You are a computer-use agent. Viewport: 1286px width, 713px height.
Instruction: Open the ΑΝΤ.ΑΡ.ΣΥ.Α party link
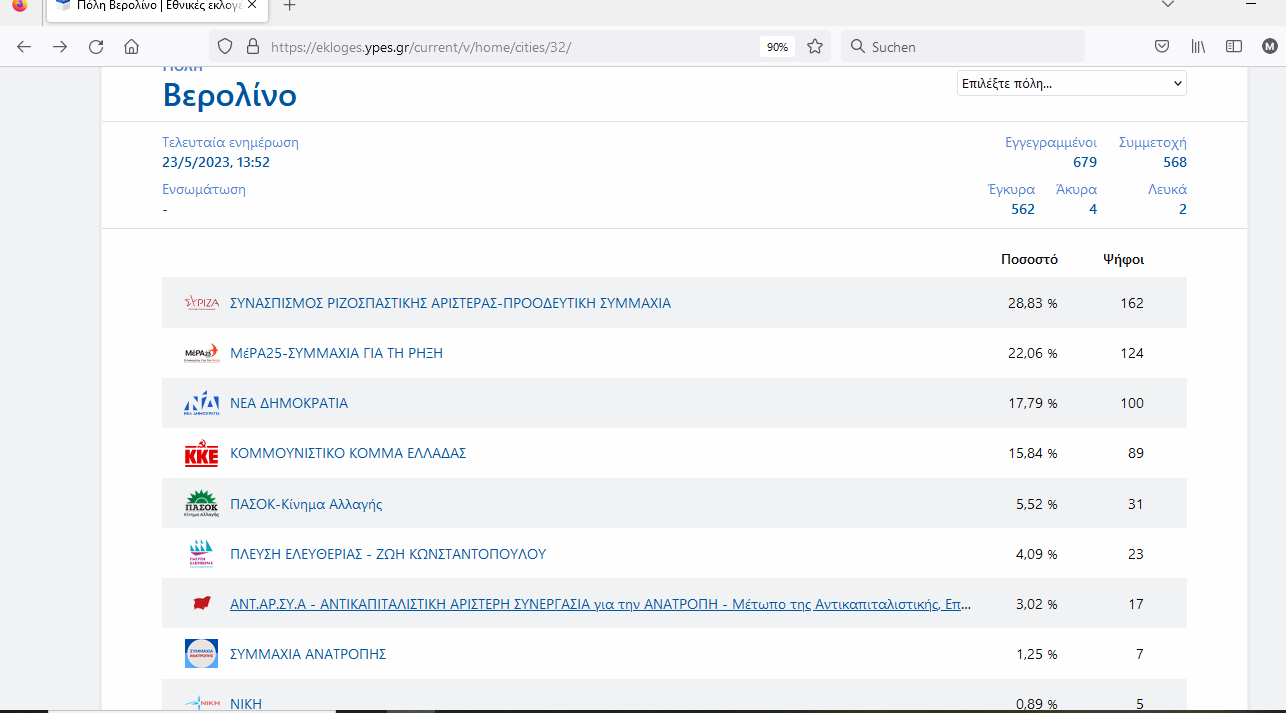point(600,604)
